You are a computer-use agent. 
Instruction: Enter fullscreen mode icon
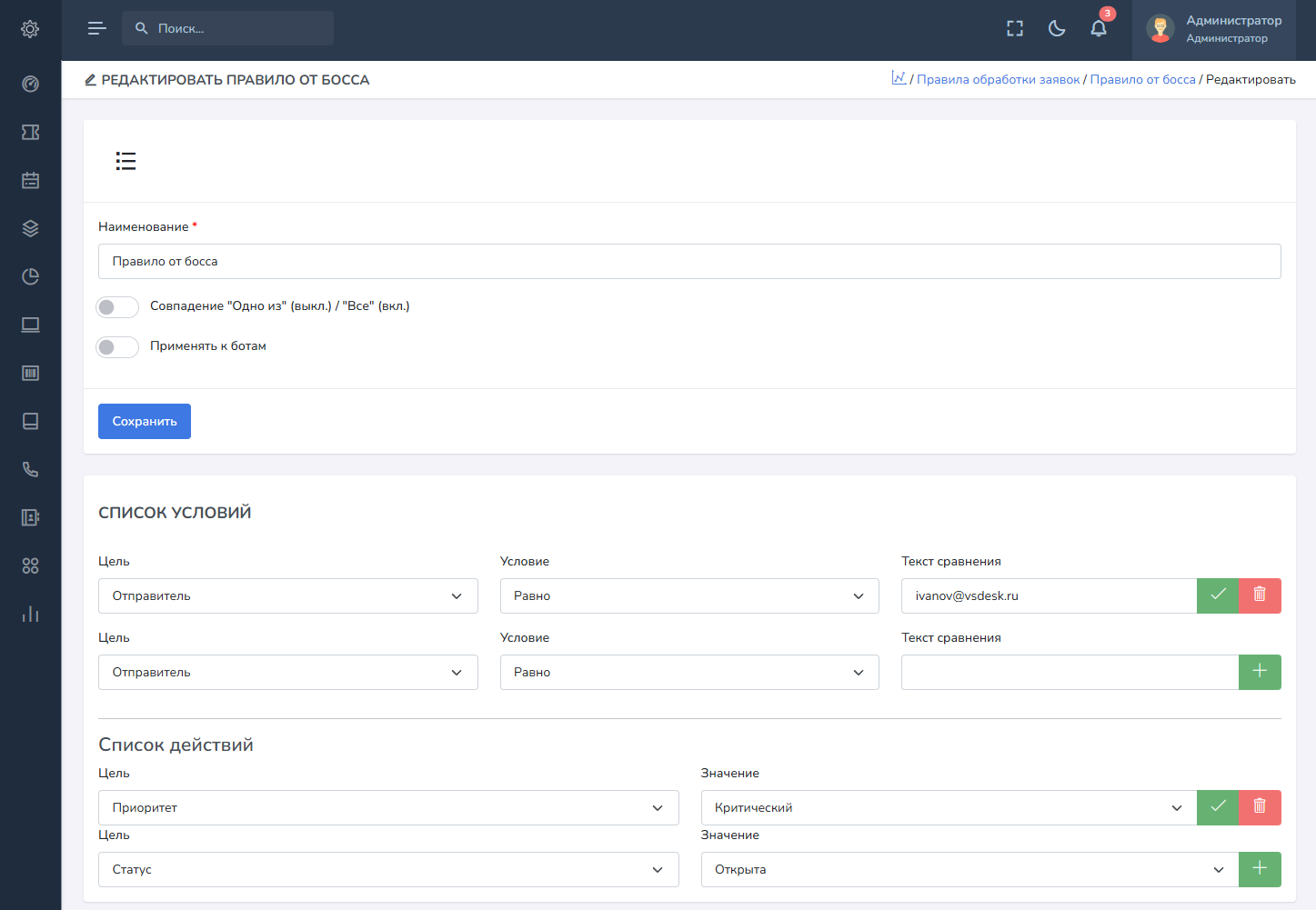coord(1015,28)
